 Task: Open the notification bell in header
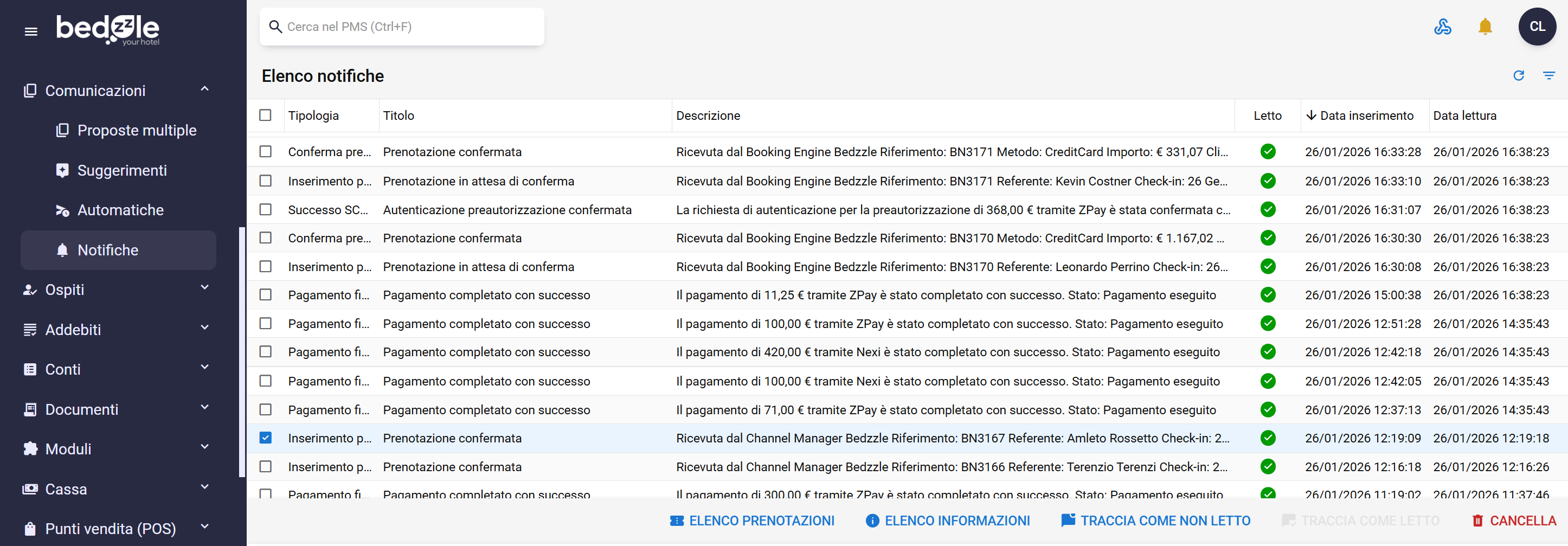click(1485, 27)
